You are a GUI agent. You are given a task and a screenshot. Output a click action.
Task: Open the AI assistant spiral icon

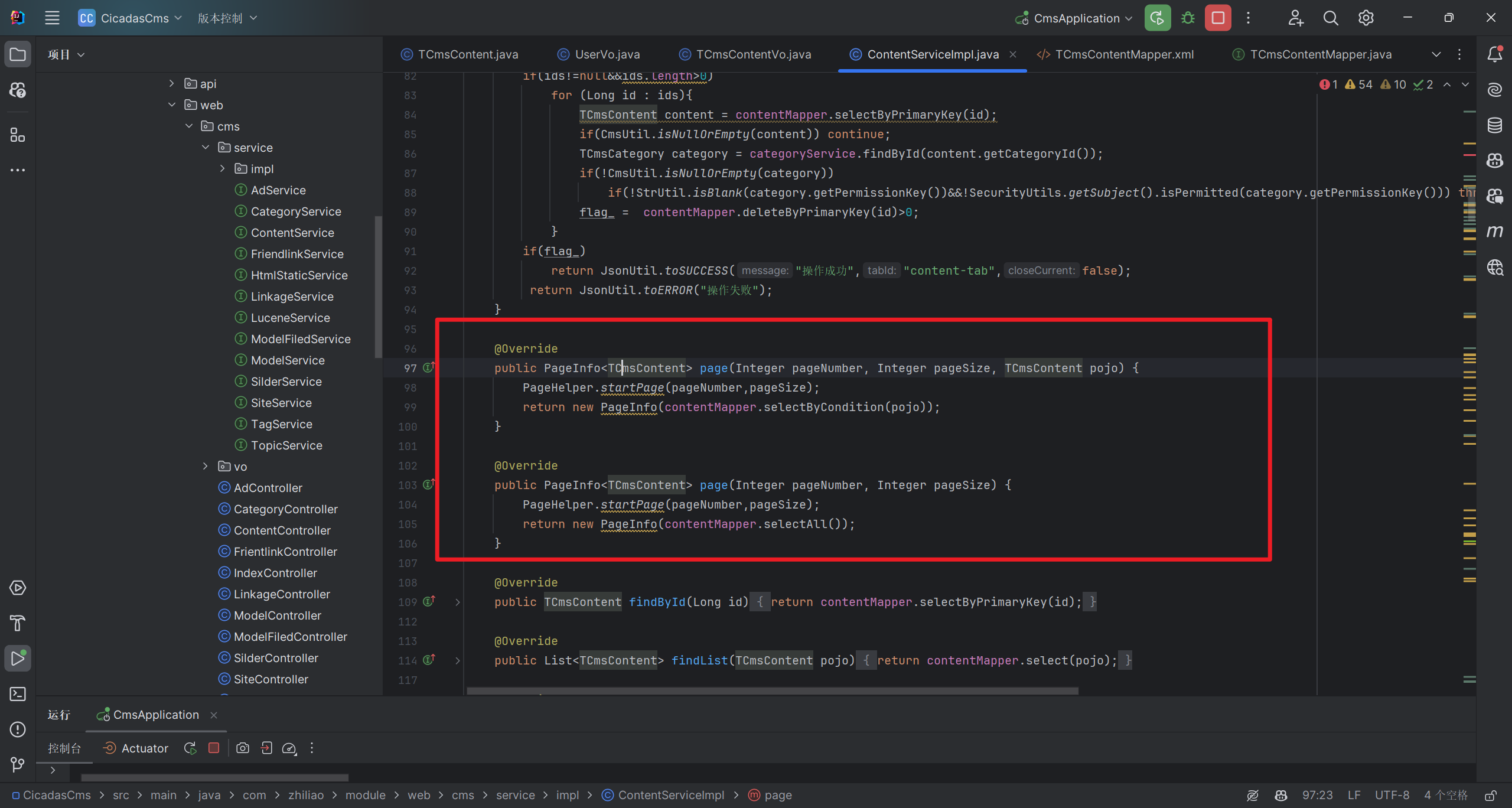(1495, 90)
